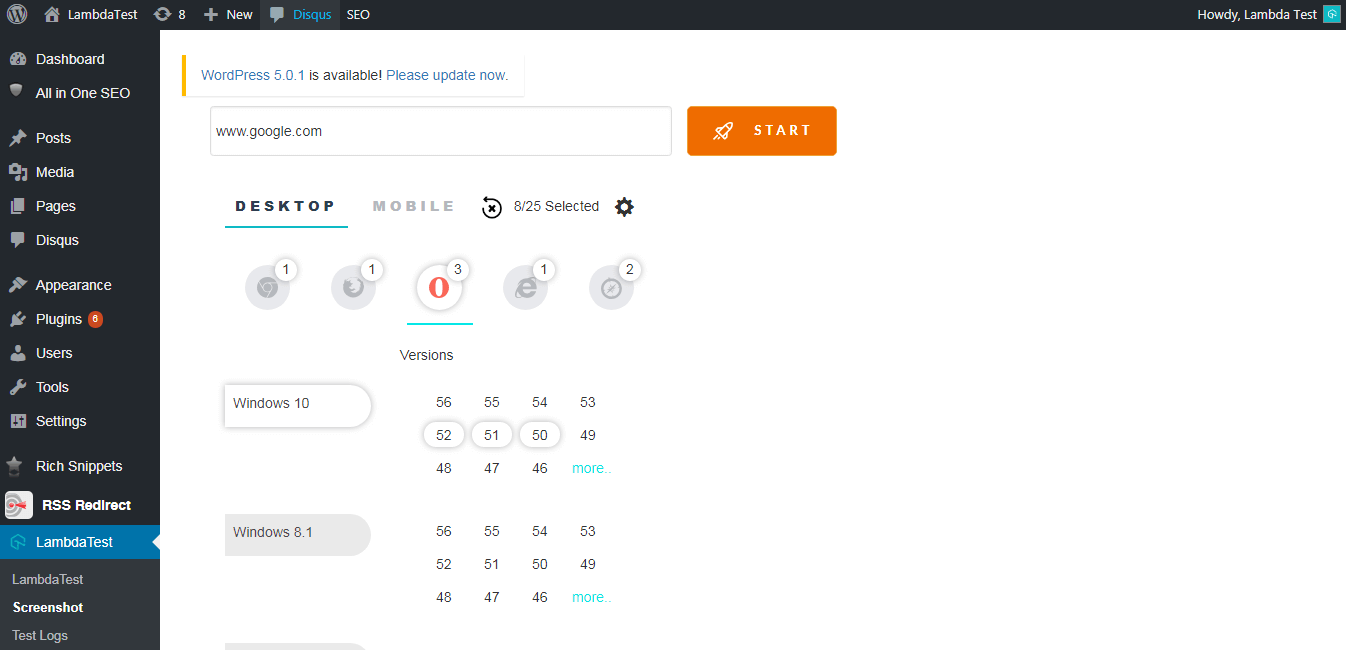This screenshot has width=1346, height=650.
Task: Deselect Opera version 51 on Windows 10
Action: click(491, 434)
